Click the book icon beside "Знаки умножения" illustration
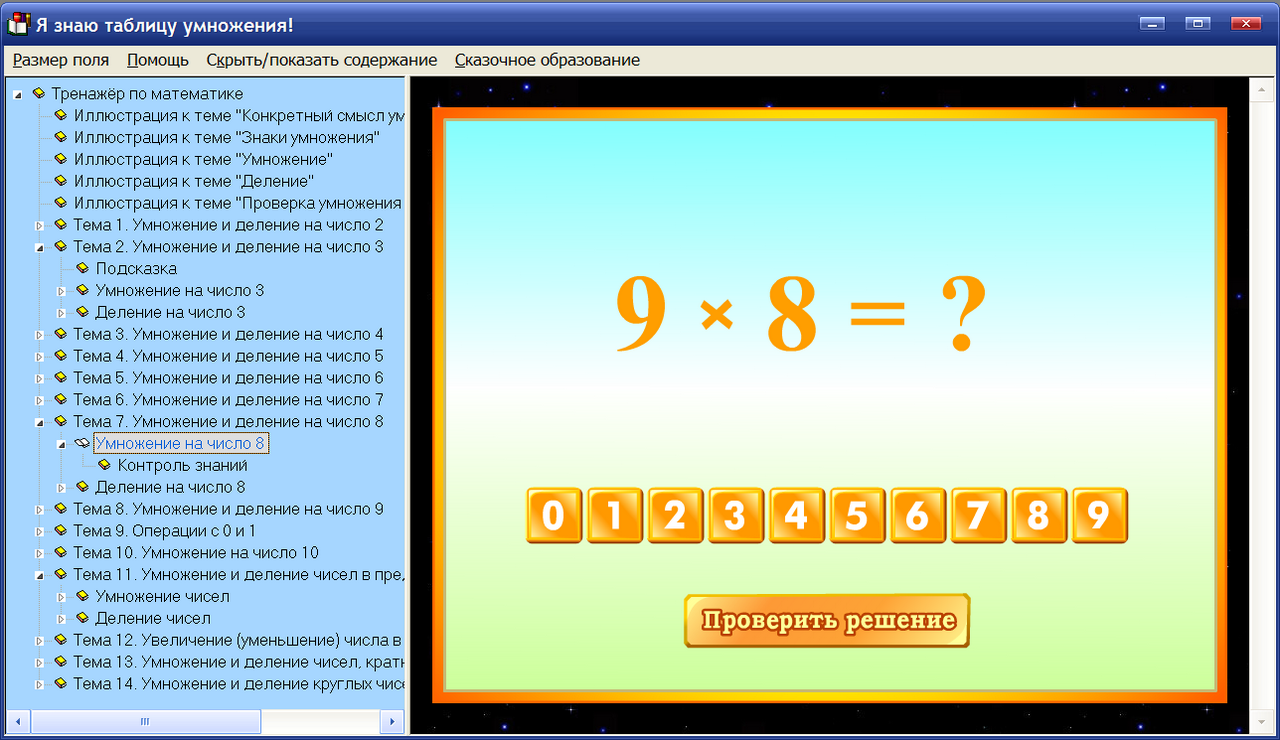 click(x=61, y=137)
